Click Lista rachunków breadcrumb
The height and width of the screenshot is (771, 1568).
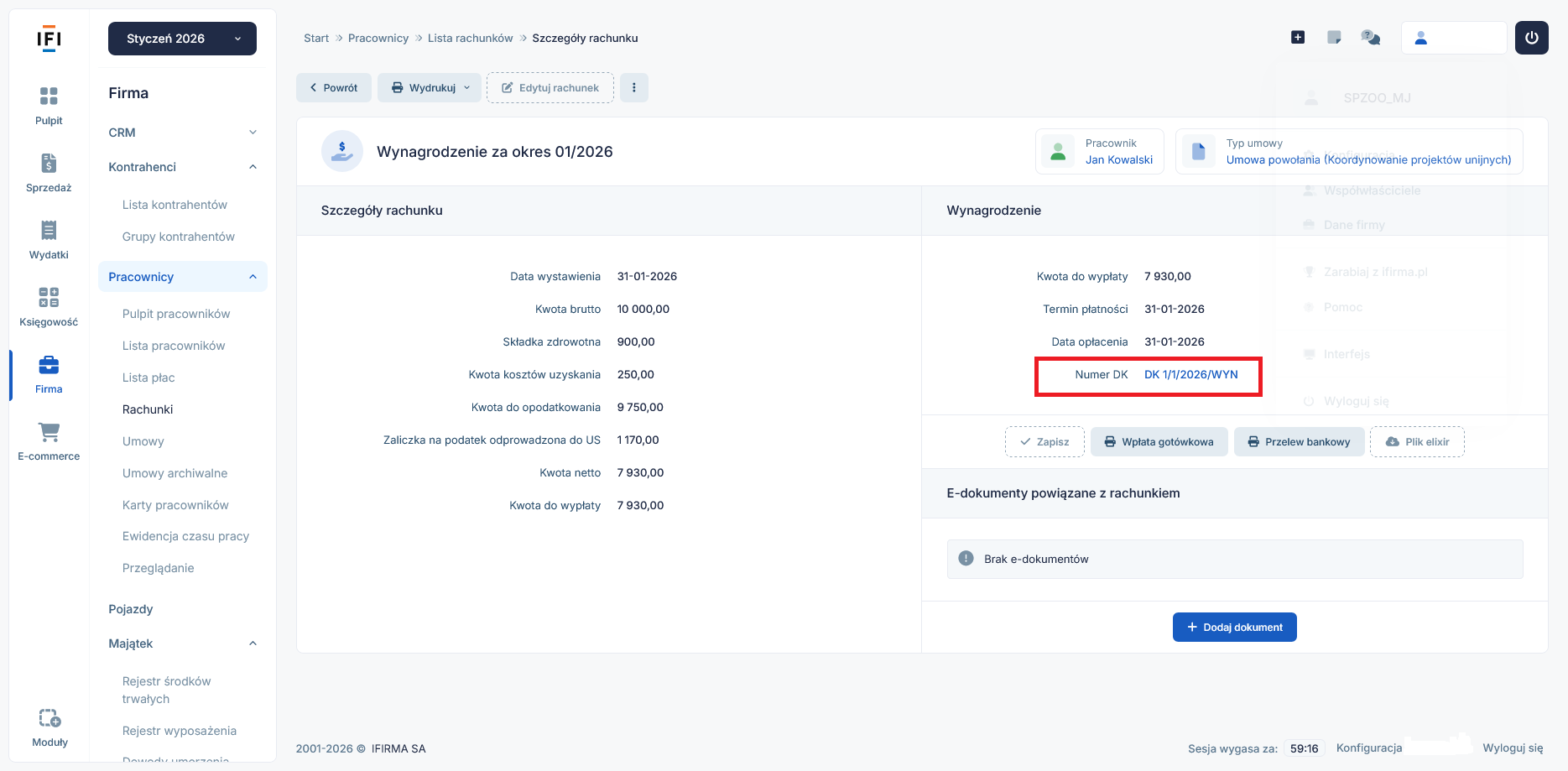pyautogui.click(x=470, y=39)
